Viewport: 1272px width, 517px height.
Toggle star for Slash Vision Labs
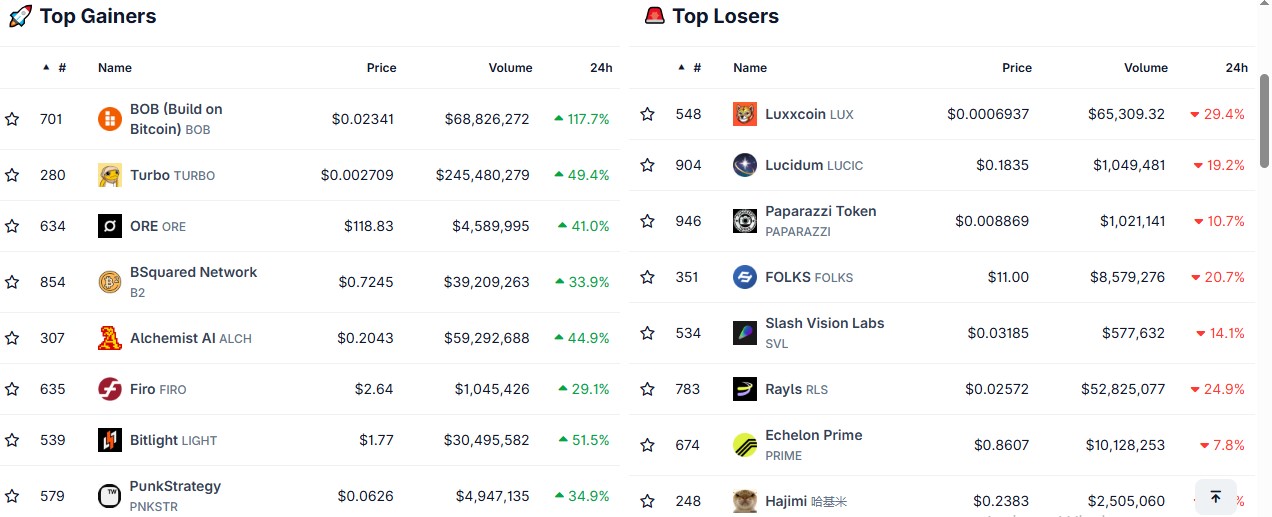click(x=647, y=333)
